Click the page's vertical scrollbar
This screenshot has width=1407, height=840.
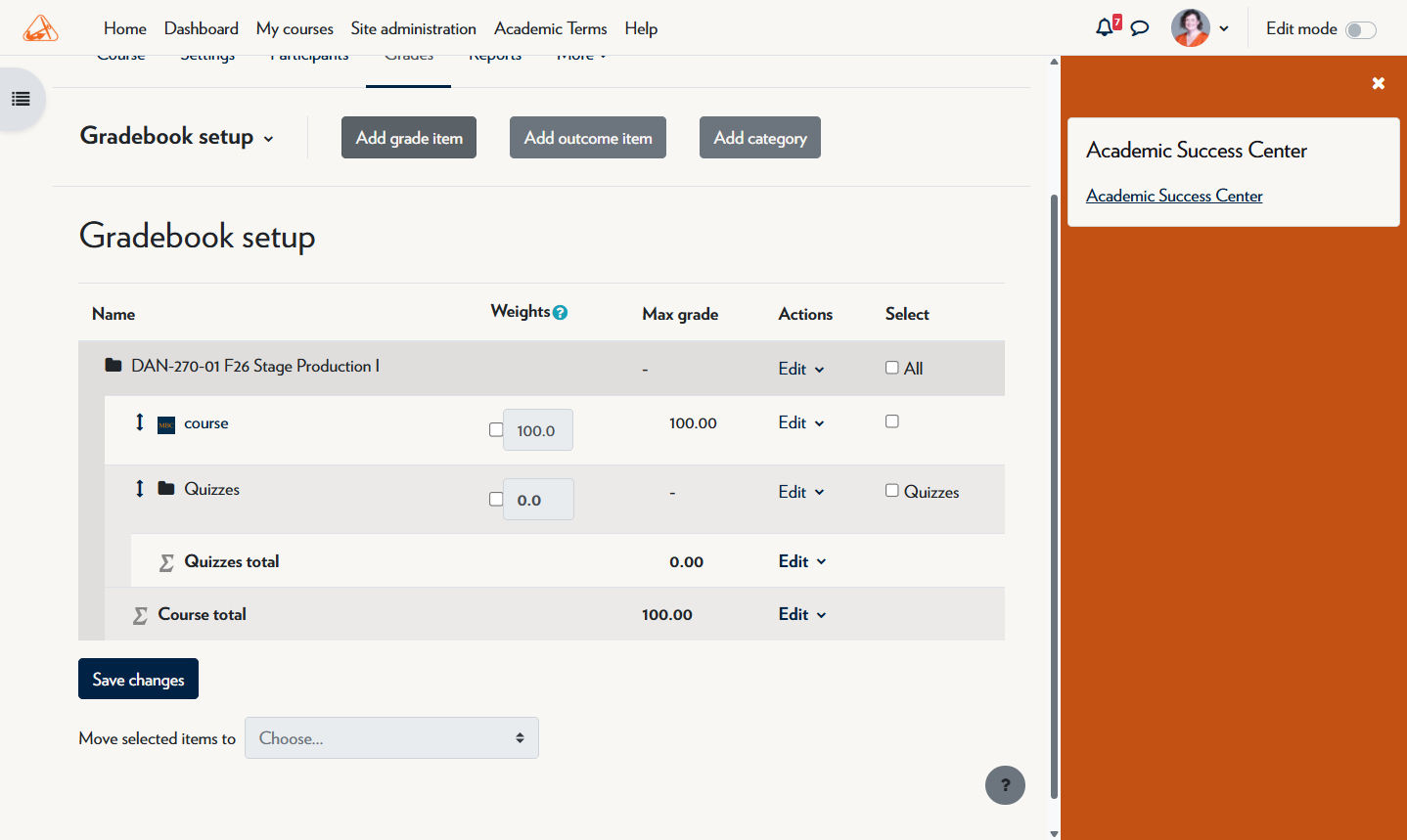1054,495
